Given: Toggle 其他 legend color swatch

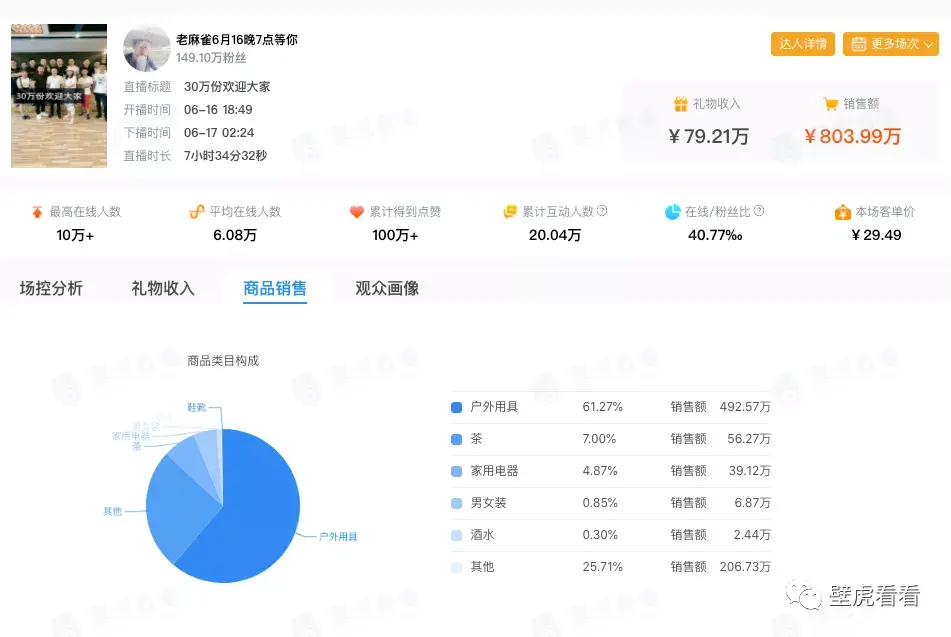Looking at the screenshot, I should pyautogui.click(x=457, y=567).
